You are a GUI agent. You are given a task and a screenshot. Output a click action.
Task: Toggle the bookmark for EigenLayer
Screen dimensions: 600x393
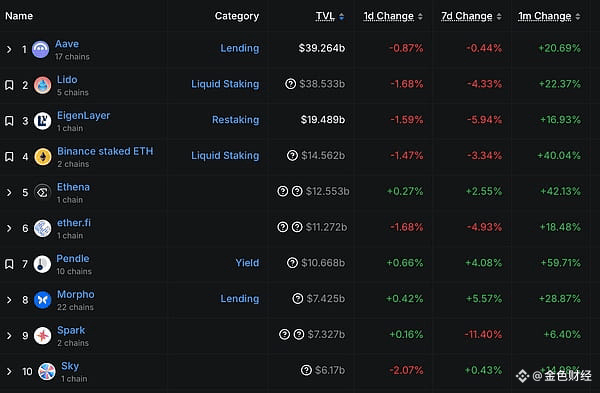click(x=9, y=121)
